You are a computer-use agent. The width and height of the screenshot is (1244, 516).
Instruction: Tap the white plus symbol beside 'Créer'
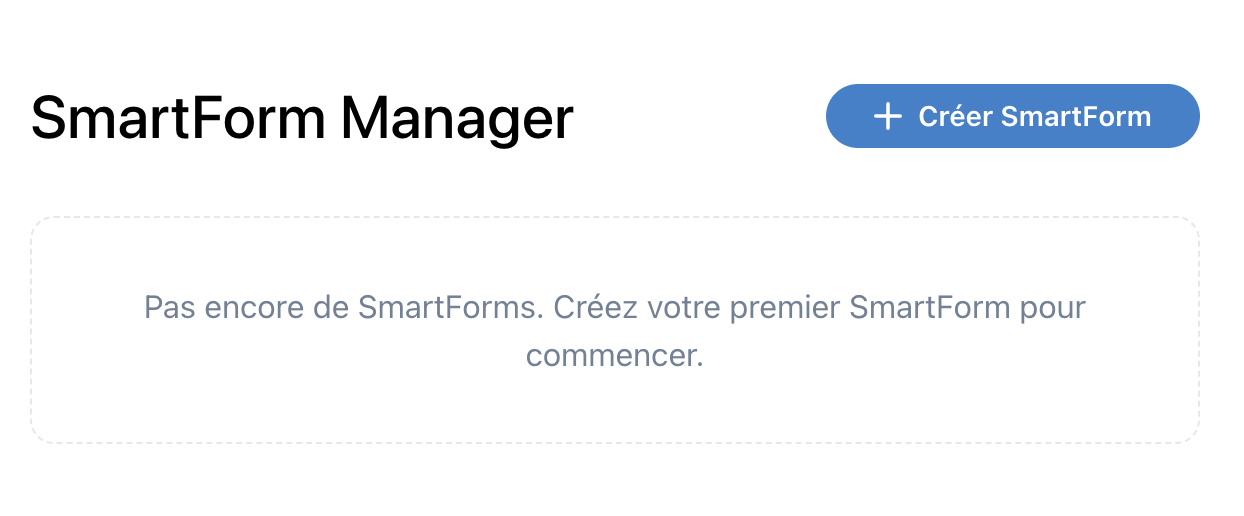(887, 117)
